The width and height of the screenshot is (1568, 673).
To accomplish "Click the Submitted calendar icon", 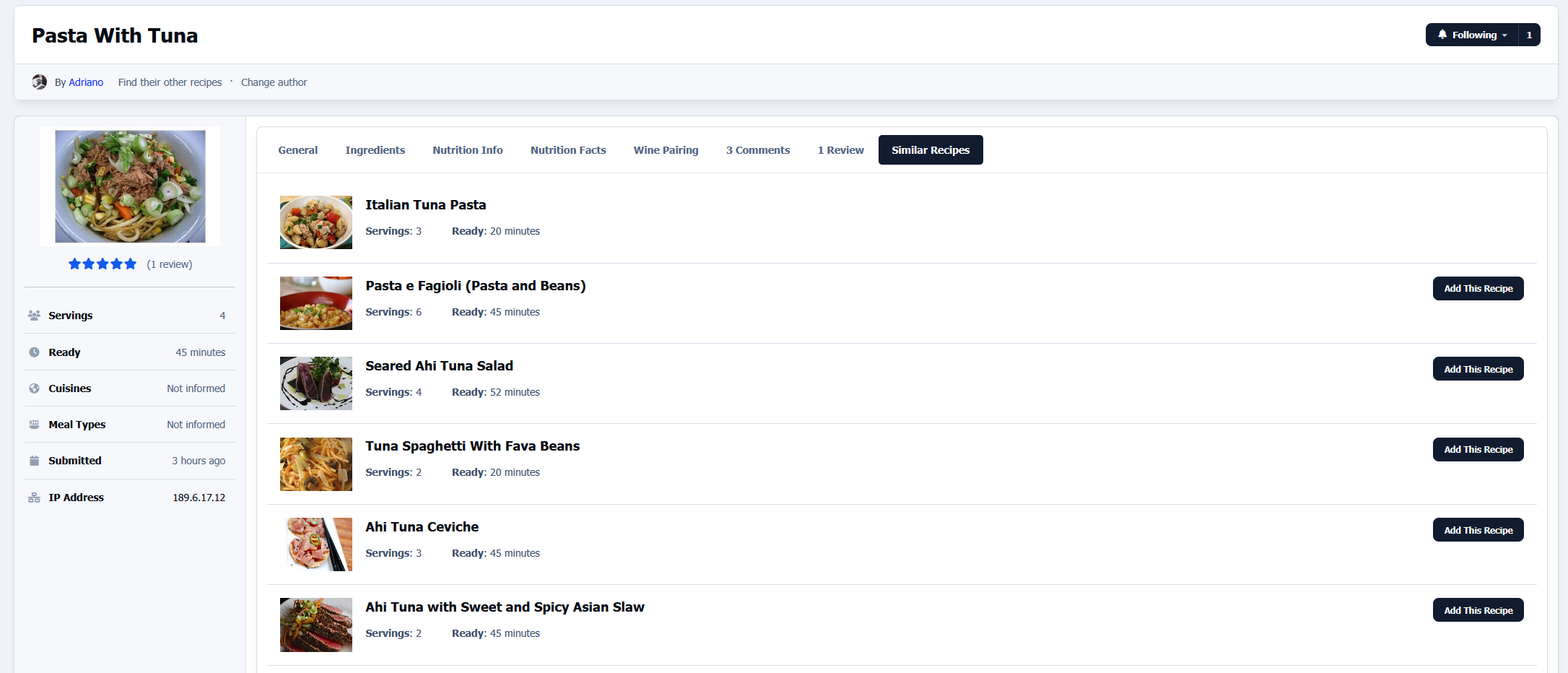I will point(34,461).
